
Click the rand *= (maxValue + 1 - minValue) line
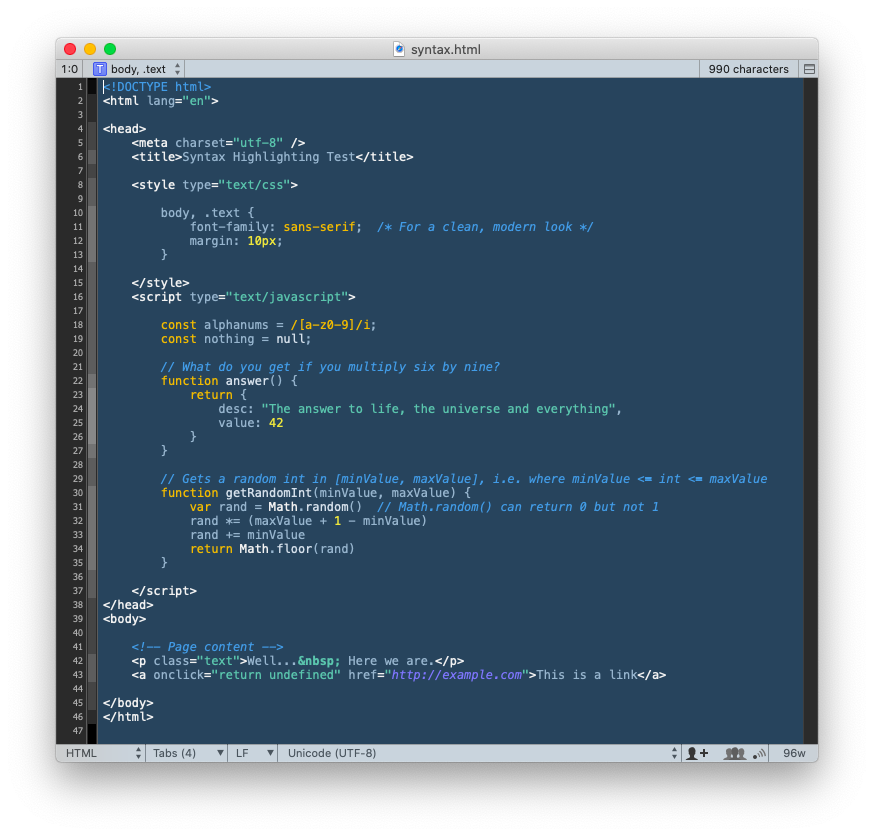[308, 521]
